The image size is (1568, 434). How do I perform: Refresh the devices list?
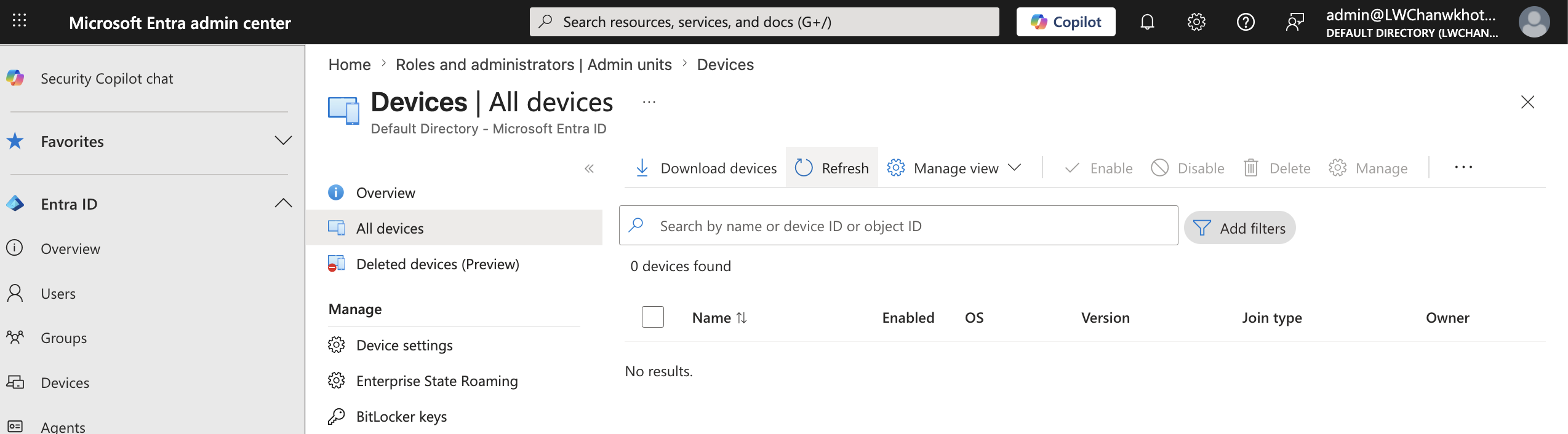pos(832,168)
